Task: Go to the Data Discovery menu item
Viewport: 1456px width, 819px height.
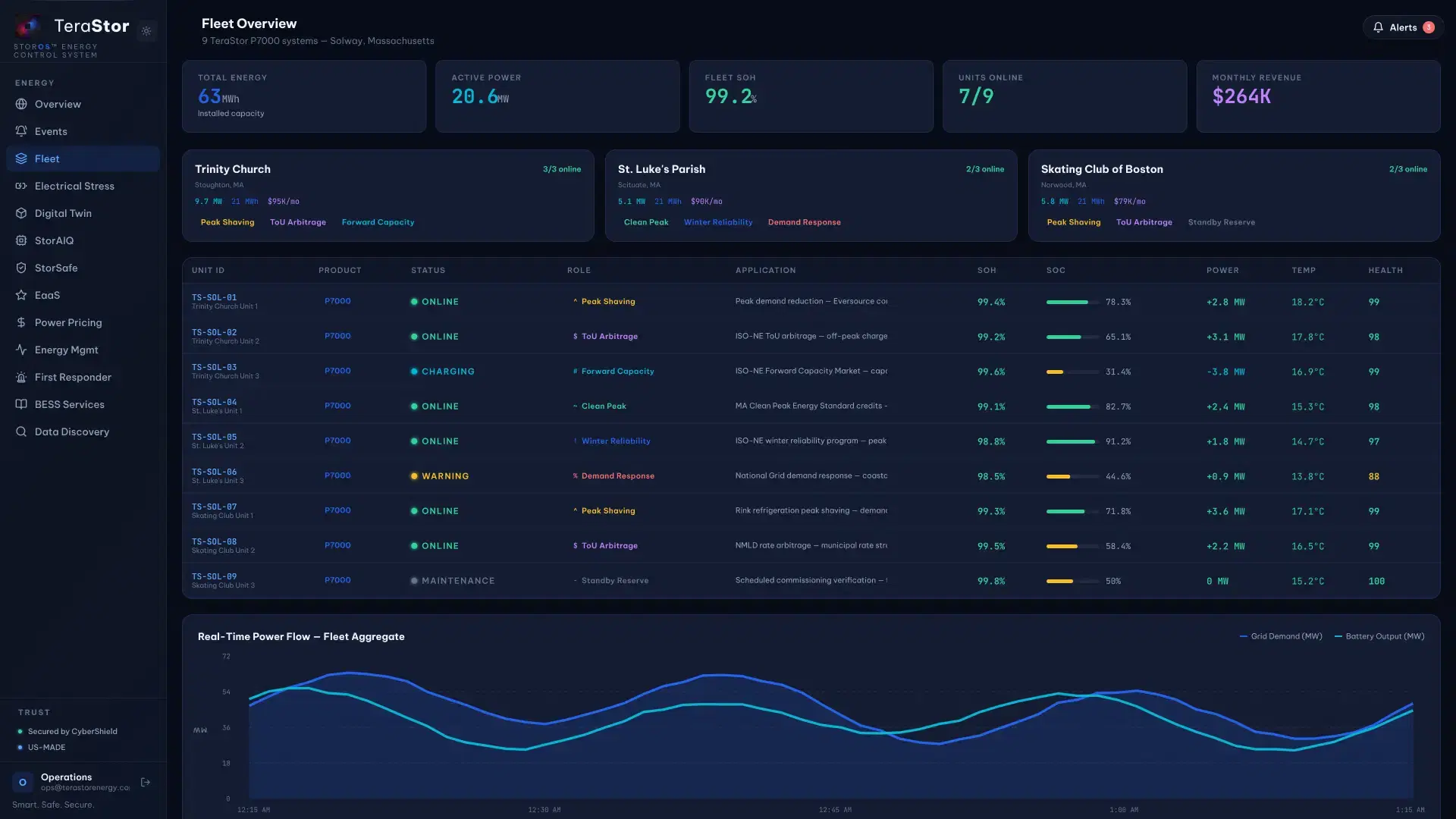Action: 83,431
